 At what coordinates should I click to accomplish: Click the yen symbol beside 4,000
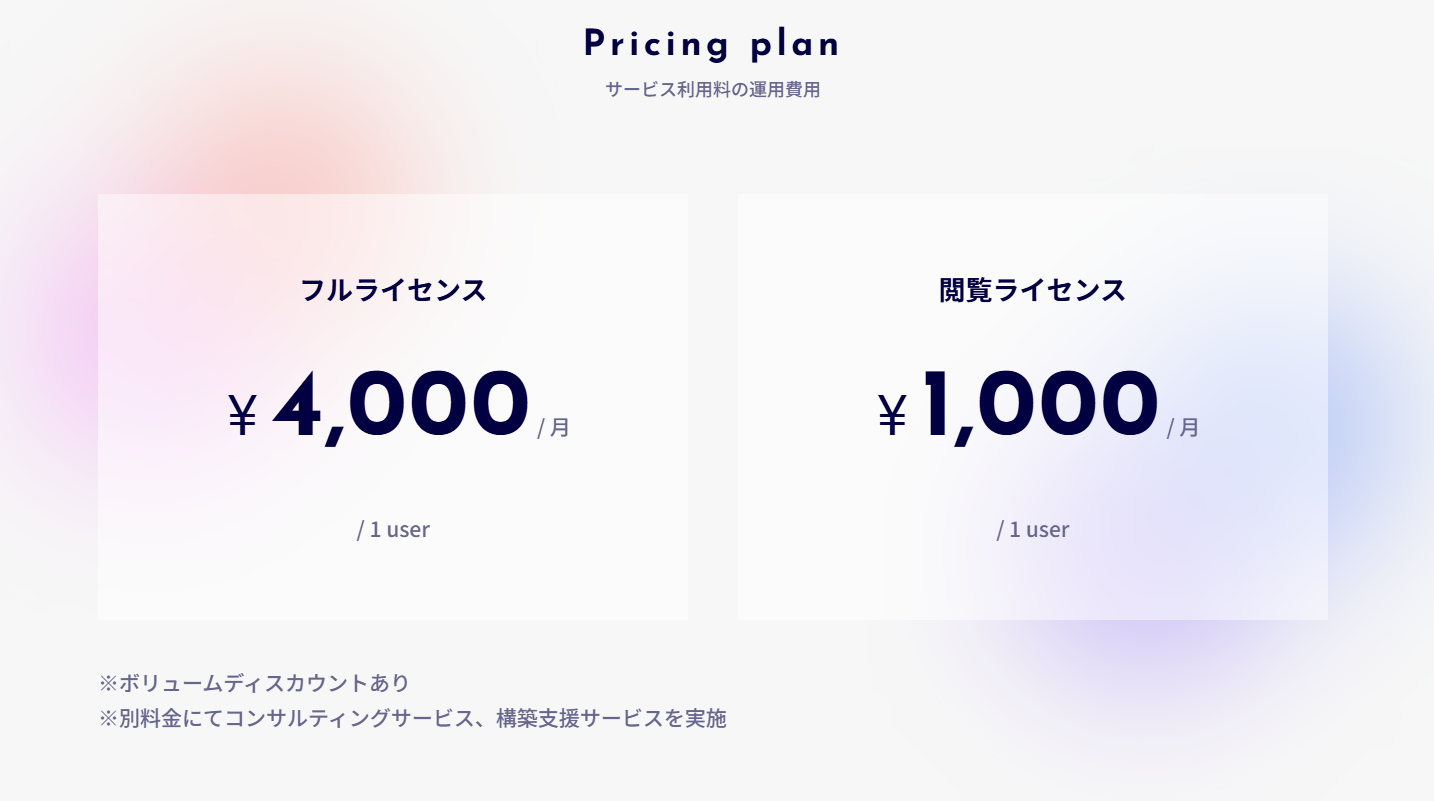(242, 414)
